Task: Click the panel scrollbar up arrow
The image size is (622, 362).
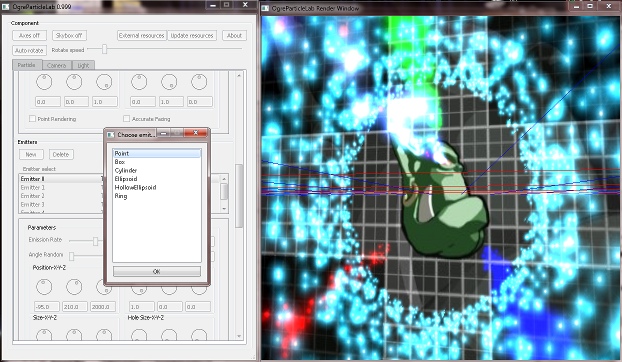Action: pyautogui.click(x=239, y=75)
